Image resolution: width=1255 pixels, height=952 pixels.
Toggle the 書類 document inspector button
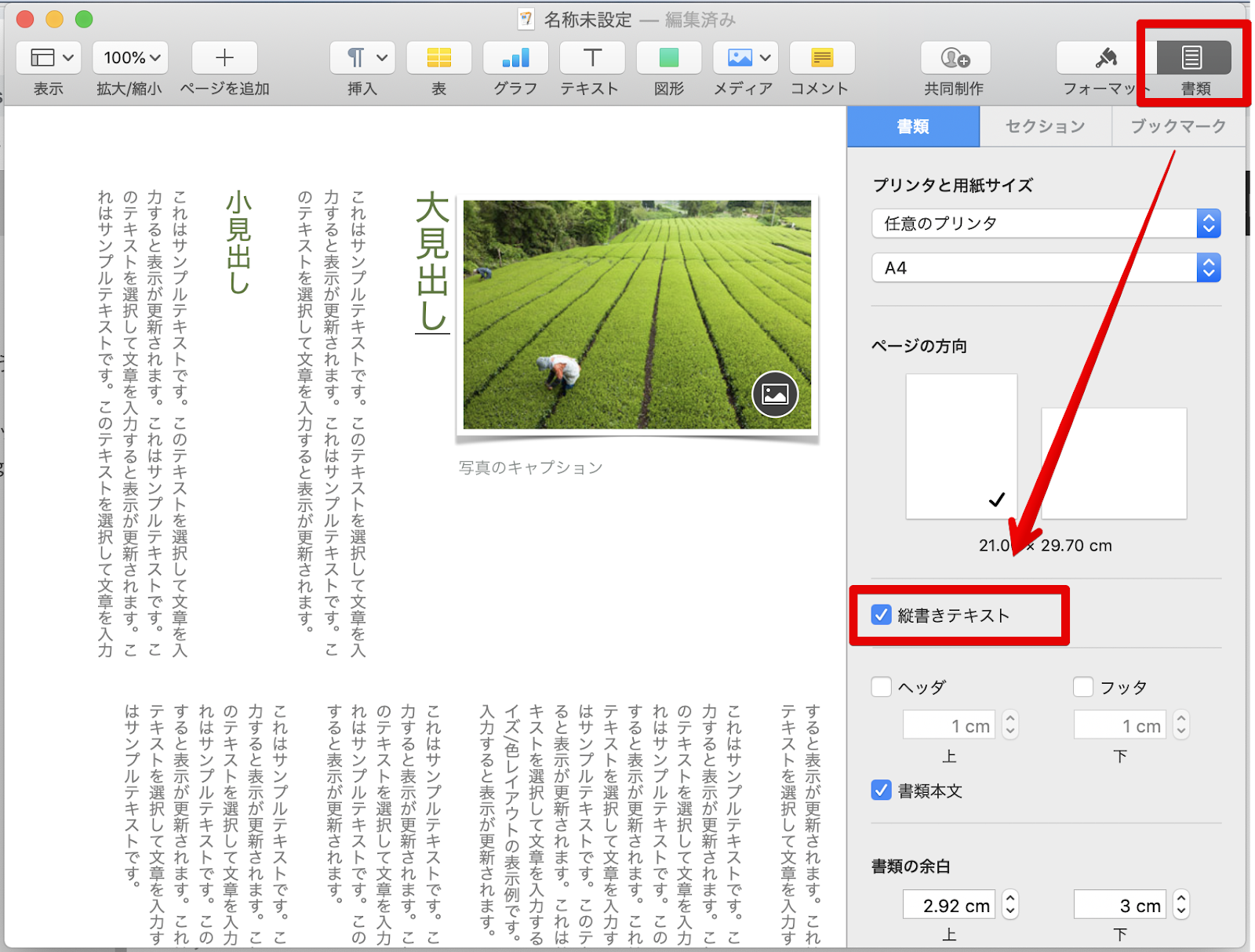point(1193,58)
